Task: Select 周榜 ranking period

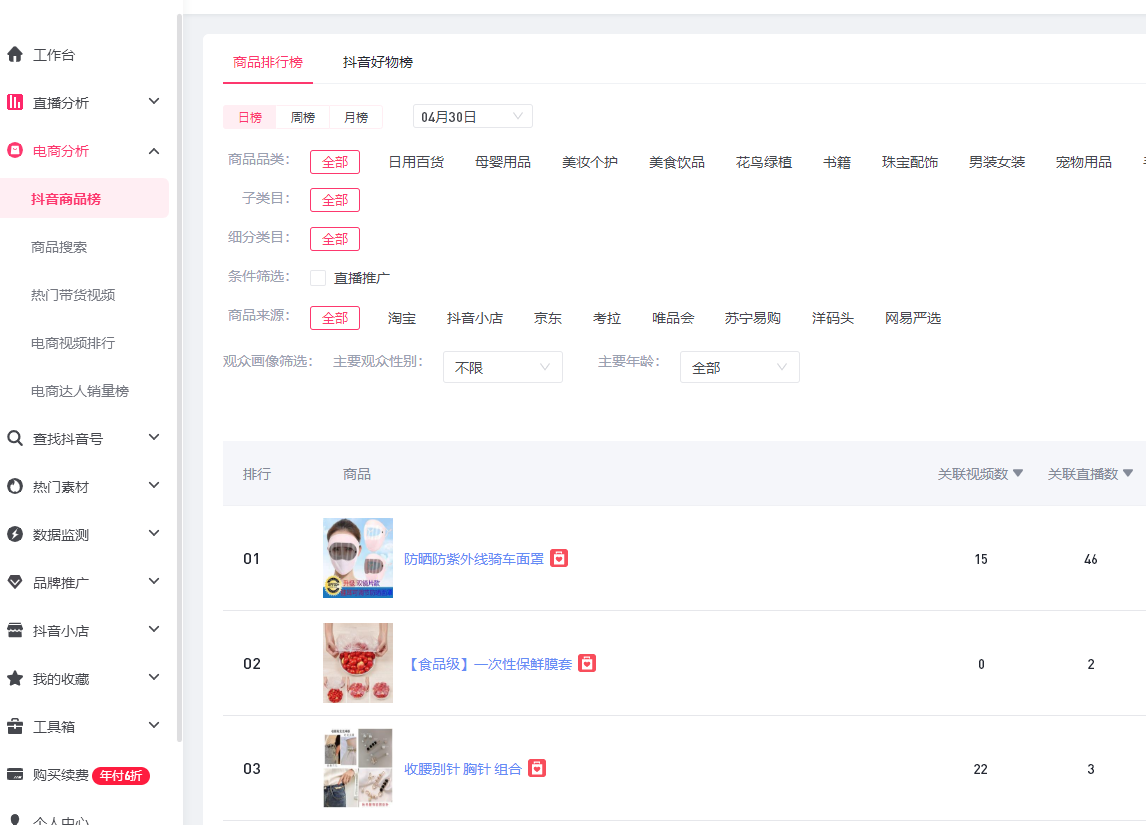Action: click(x=303, y=117)
